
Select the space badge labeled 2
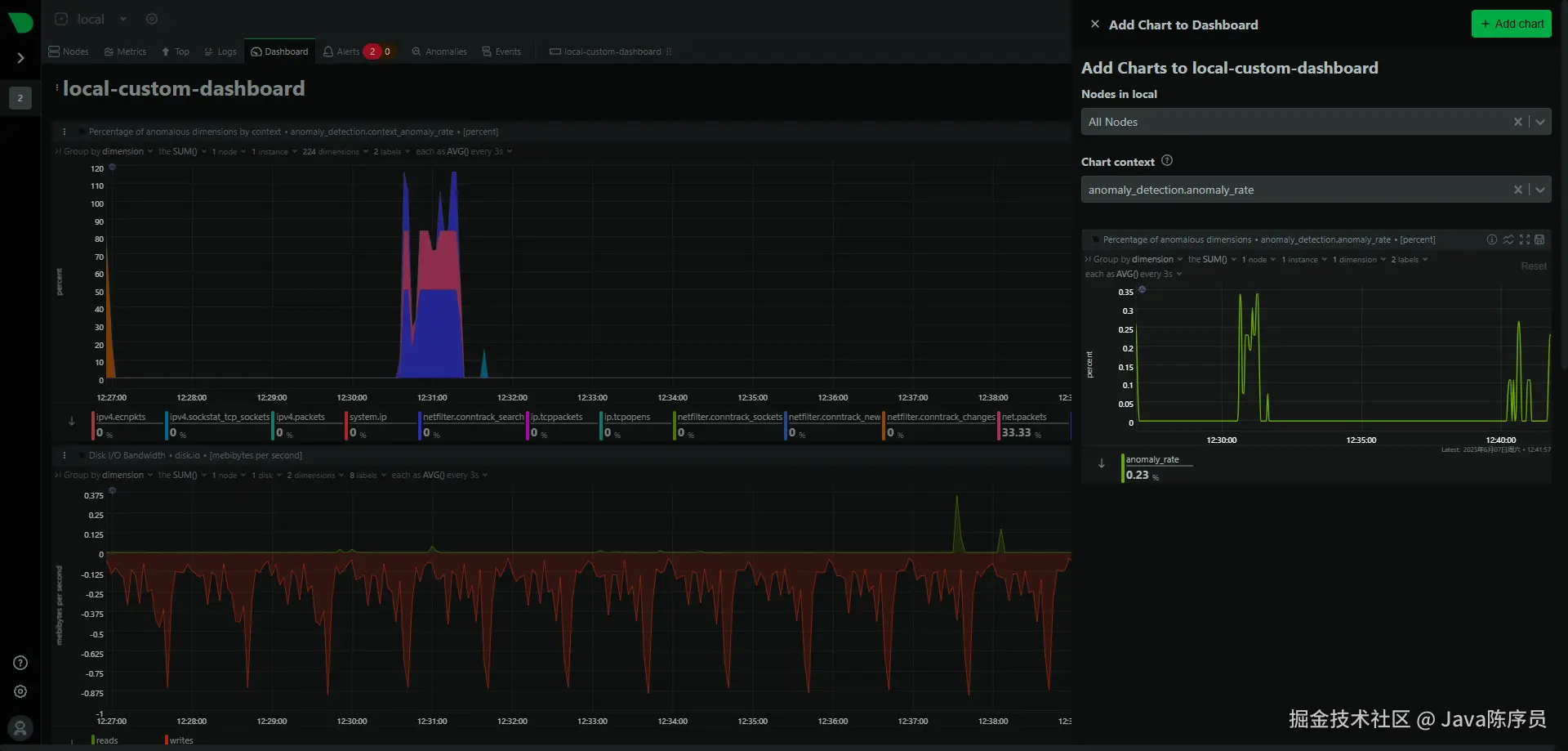tap(20, 98)
